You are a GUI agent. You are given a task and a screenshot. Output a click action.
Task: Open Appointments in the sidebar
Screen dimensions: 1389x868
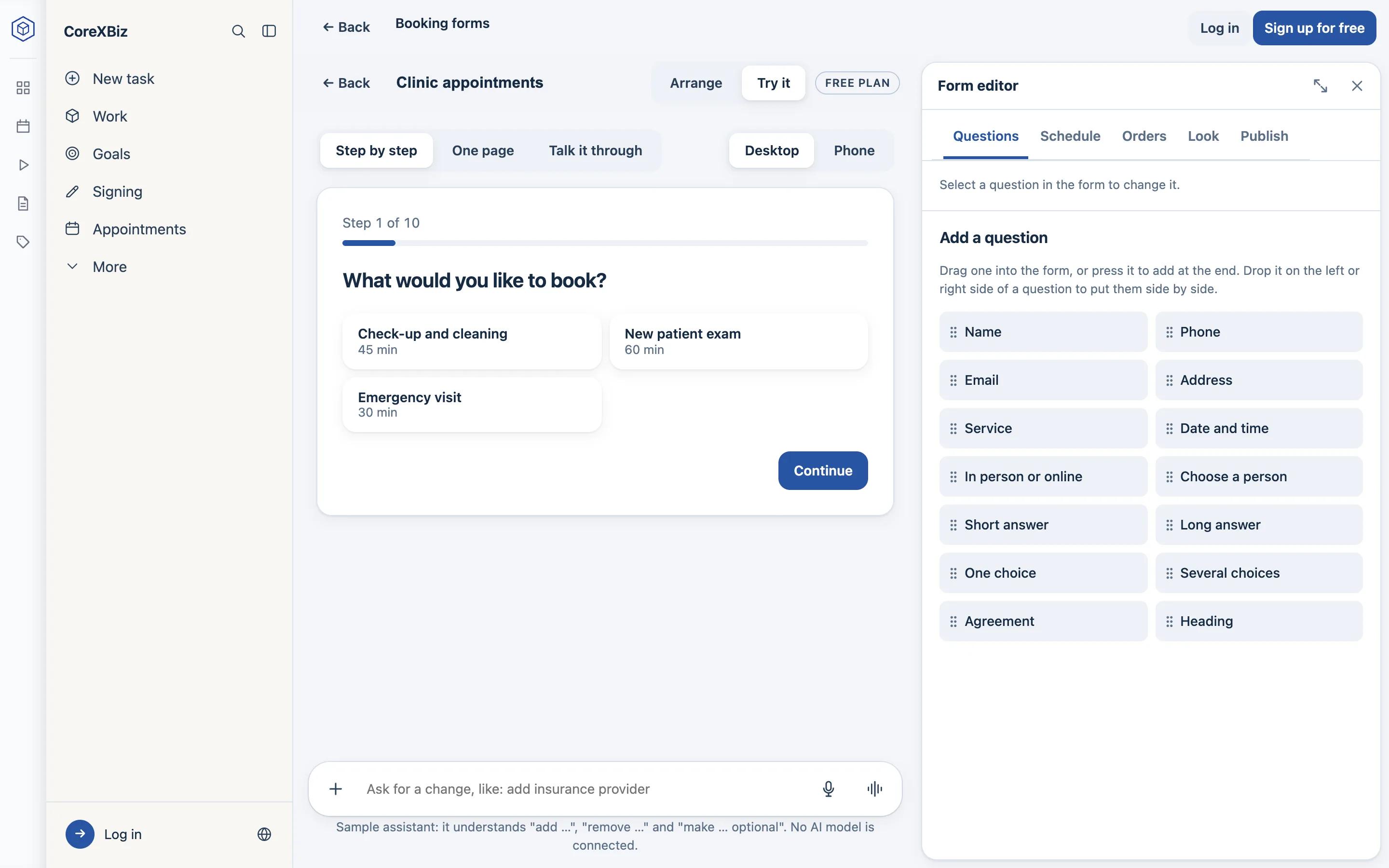pyautogui.click(x=169, y=229)
